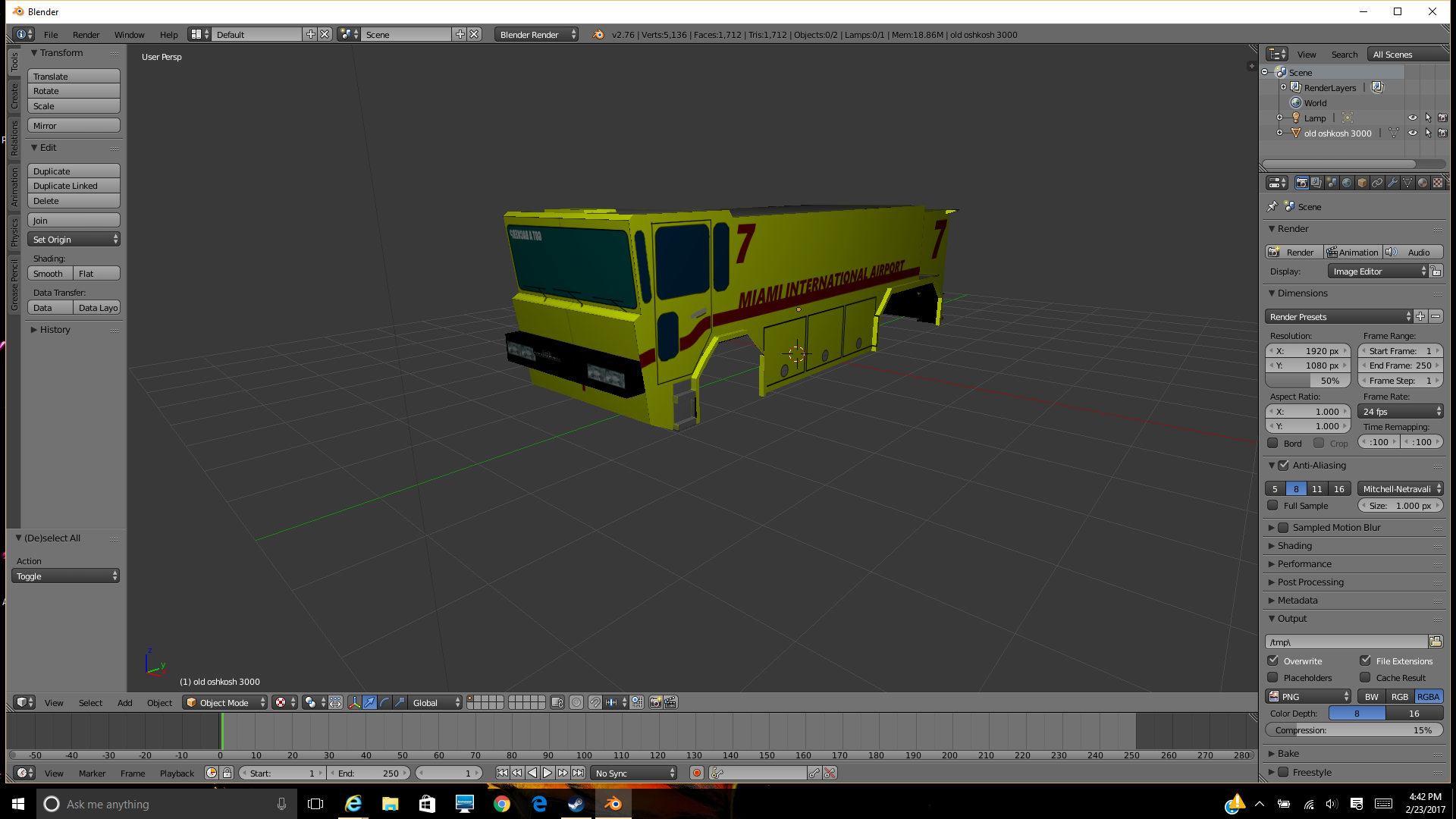Click the auto keyframe record button
Image resolution: width=1456 pixels, height=819 pixels.
[697, 773]
